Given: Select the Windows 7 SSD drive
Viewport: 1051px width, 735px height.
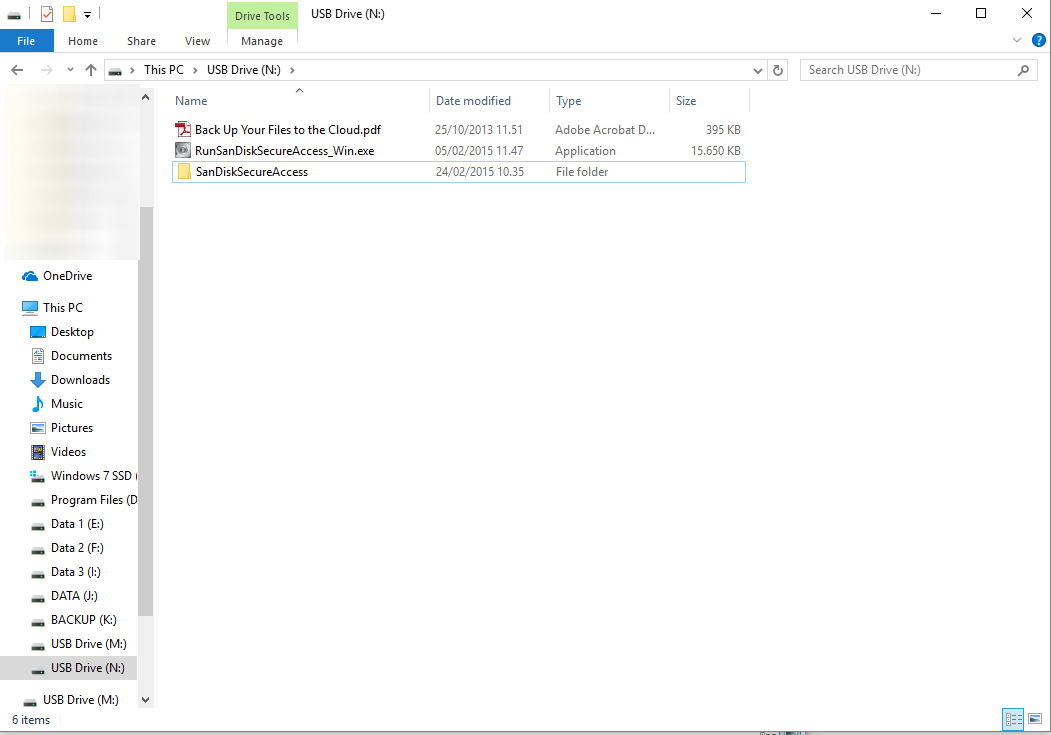Looking at the screenshot, I should (x=83, y=476).
